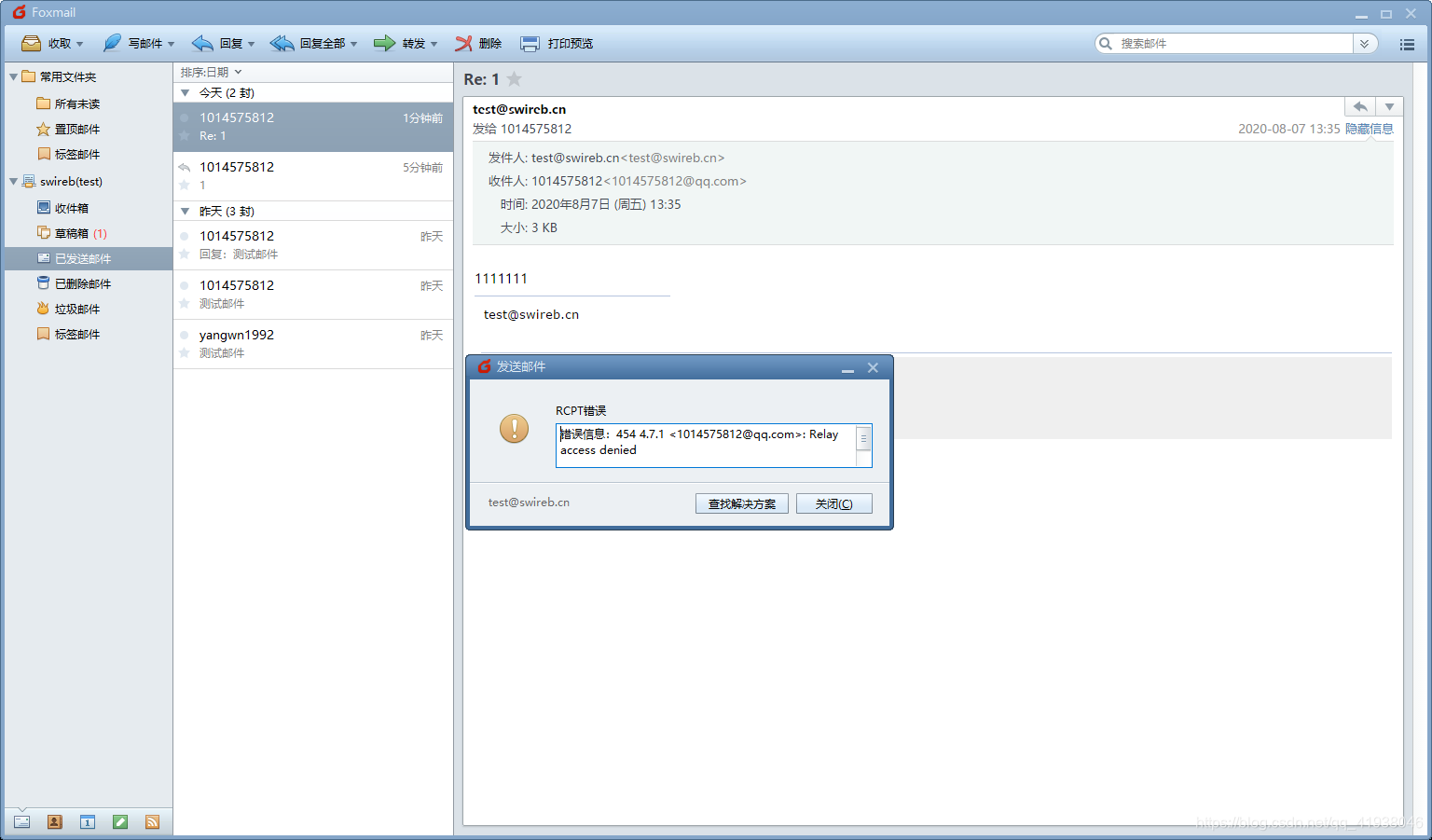
Task: Star the Re: 1 subject header
Action: click(x=514, y=79)
